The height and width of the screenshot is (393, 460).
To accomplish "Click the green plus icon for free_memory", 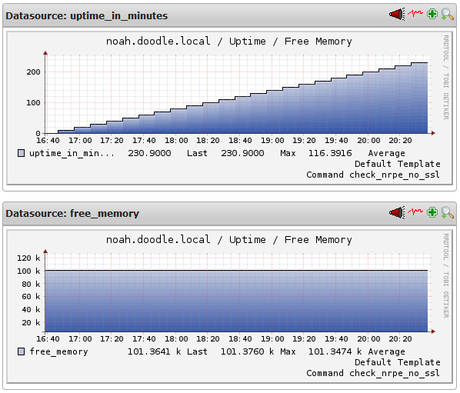I will tap(432, 212).
